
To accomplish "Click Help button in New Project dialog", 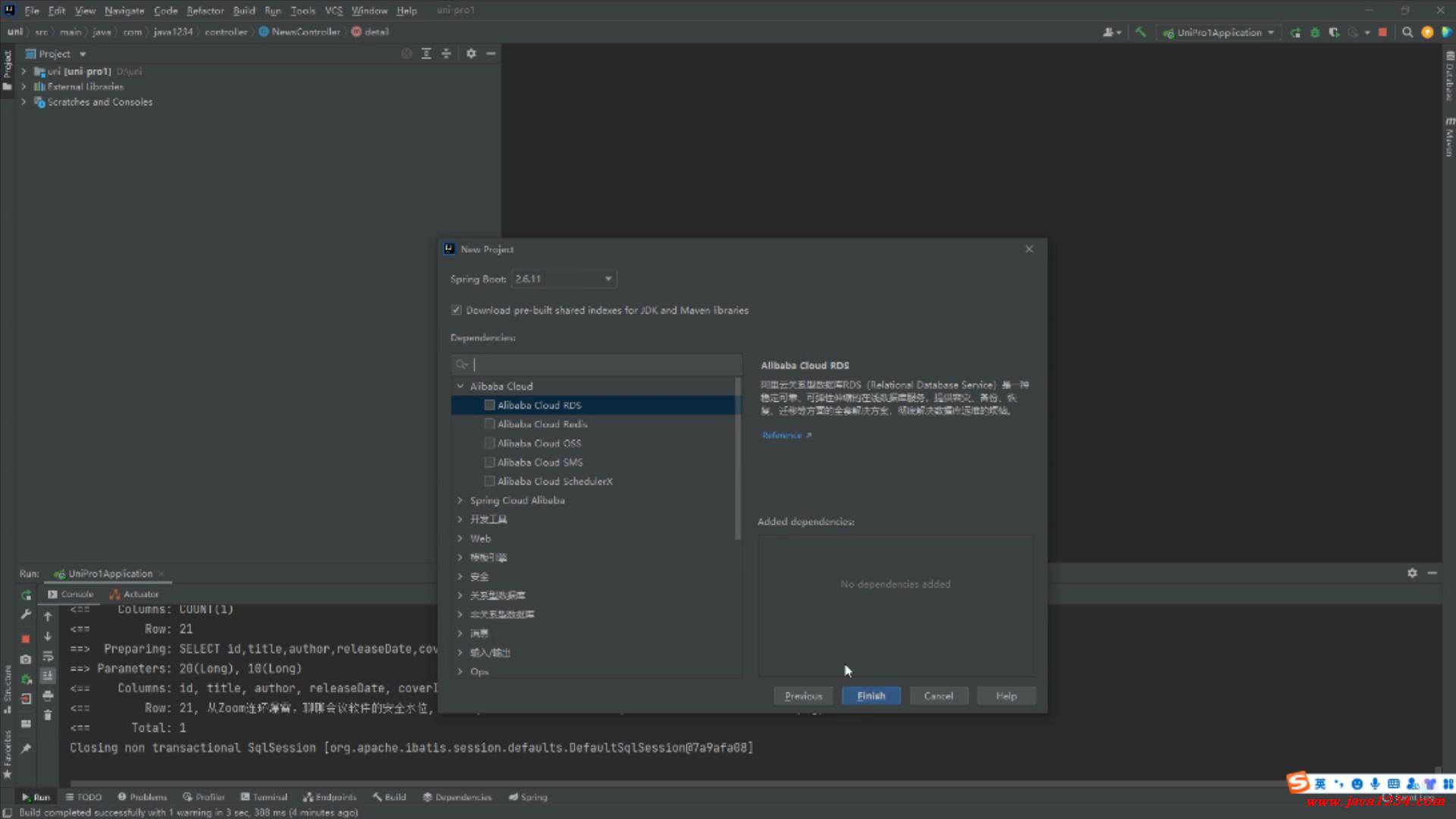I will [1006, 695].
